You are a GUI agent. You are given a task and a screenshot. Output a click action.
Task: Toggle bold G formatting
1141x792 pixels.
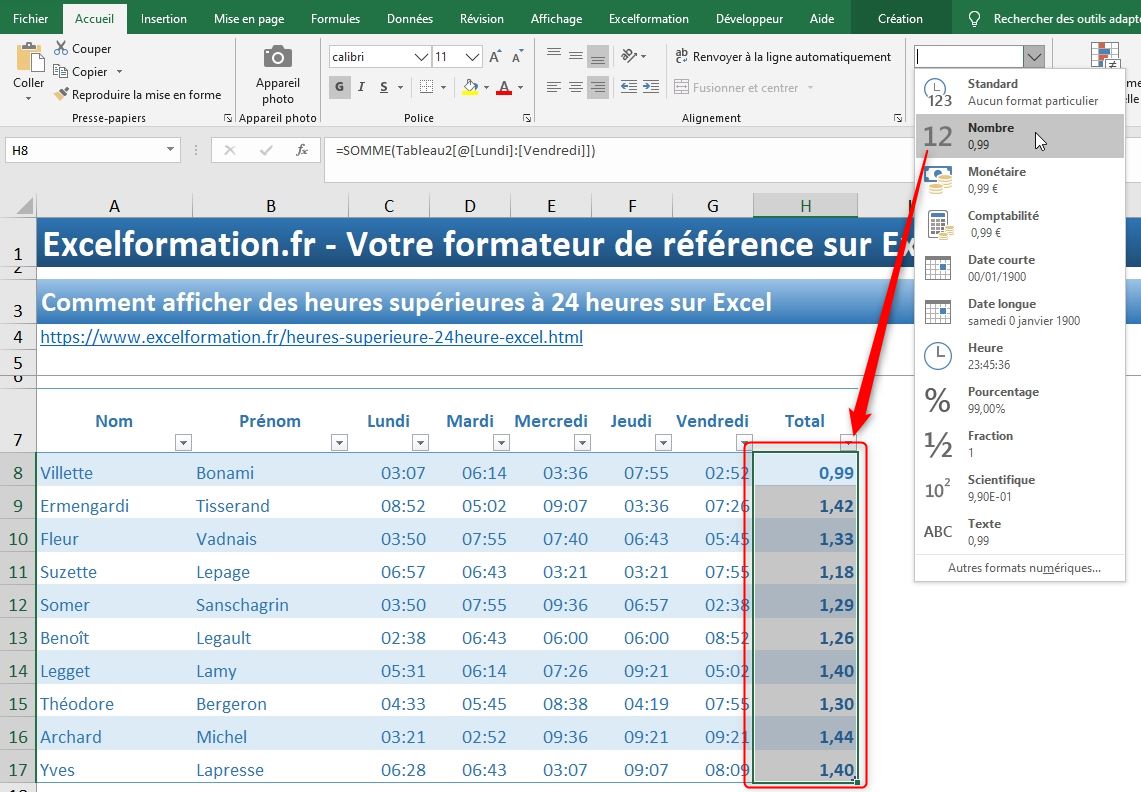pos(339,87)
